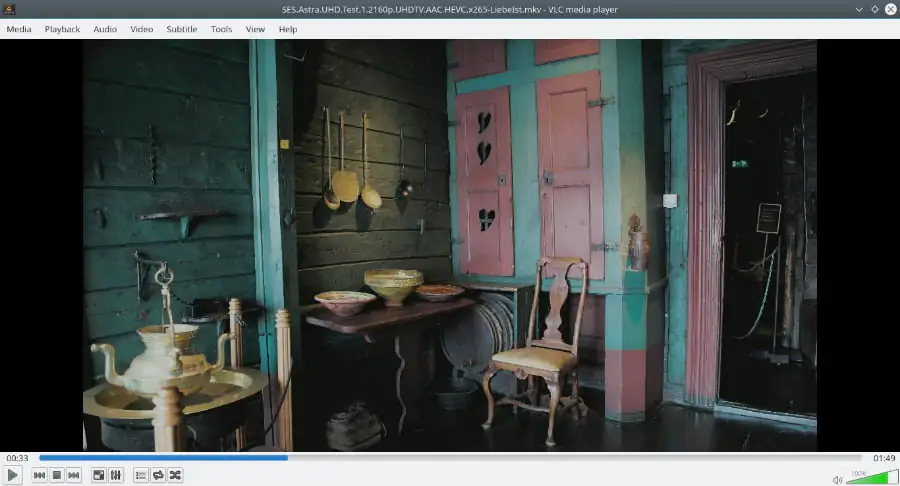Viewport: 900px width, 486px height.
Task: Adjust the green volume slider
Action: click(x=870, y=477)
